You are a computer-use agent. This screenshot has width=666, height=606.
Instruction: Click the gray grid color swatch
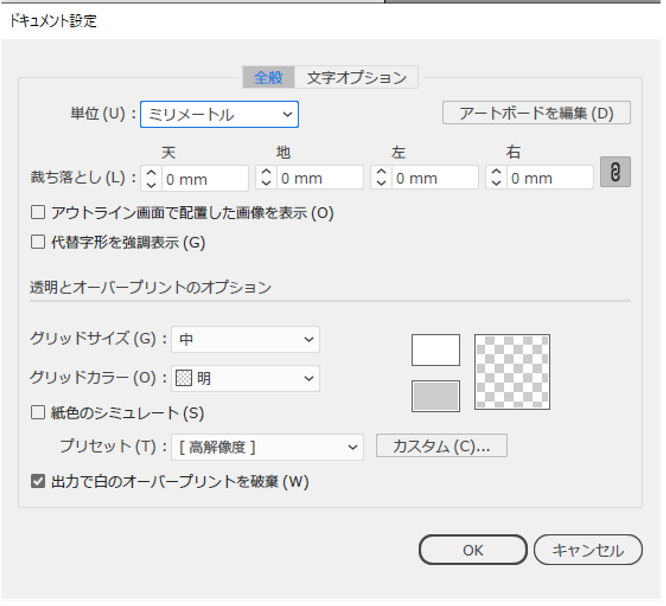point(435,396)
